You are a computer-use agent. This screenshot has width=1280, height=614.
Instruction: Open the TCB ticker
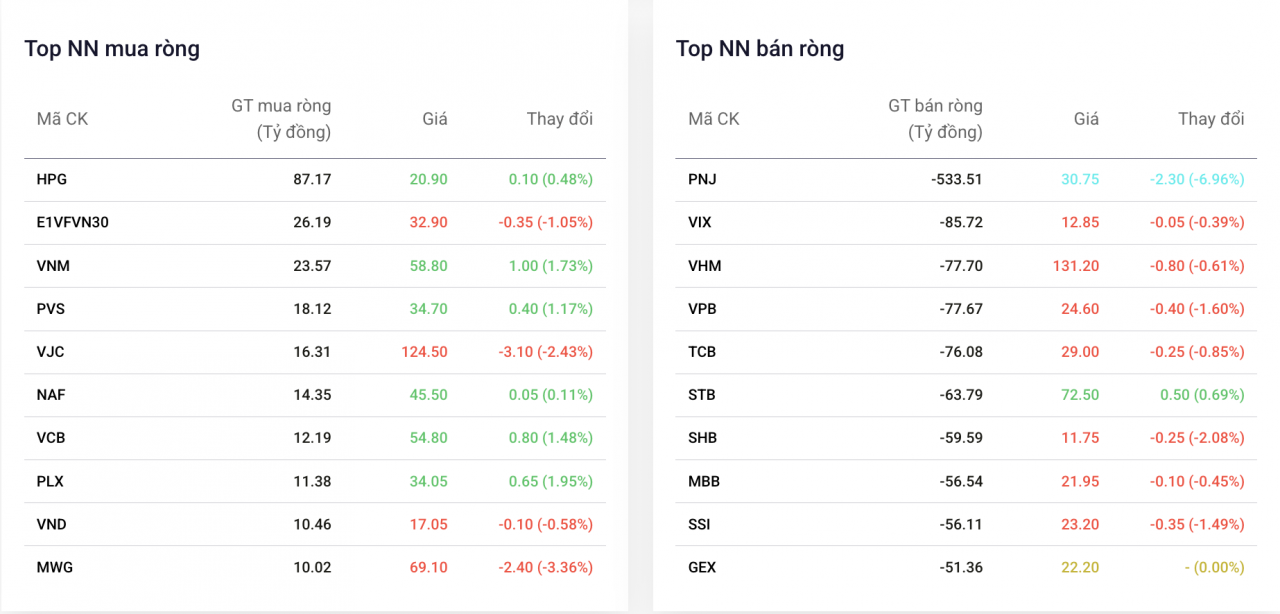click(x=702, y=352)
